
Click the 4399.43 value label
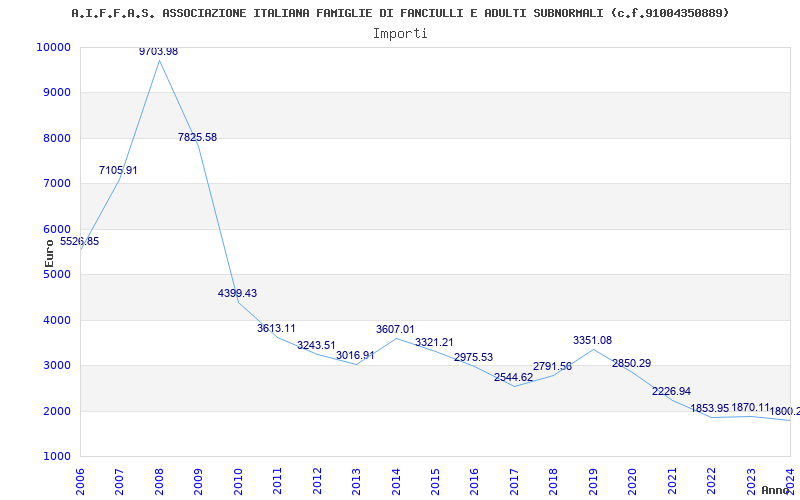click(x=237, y=293)
